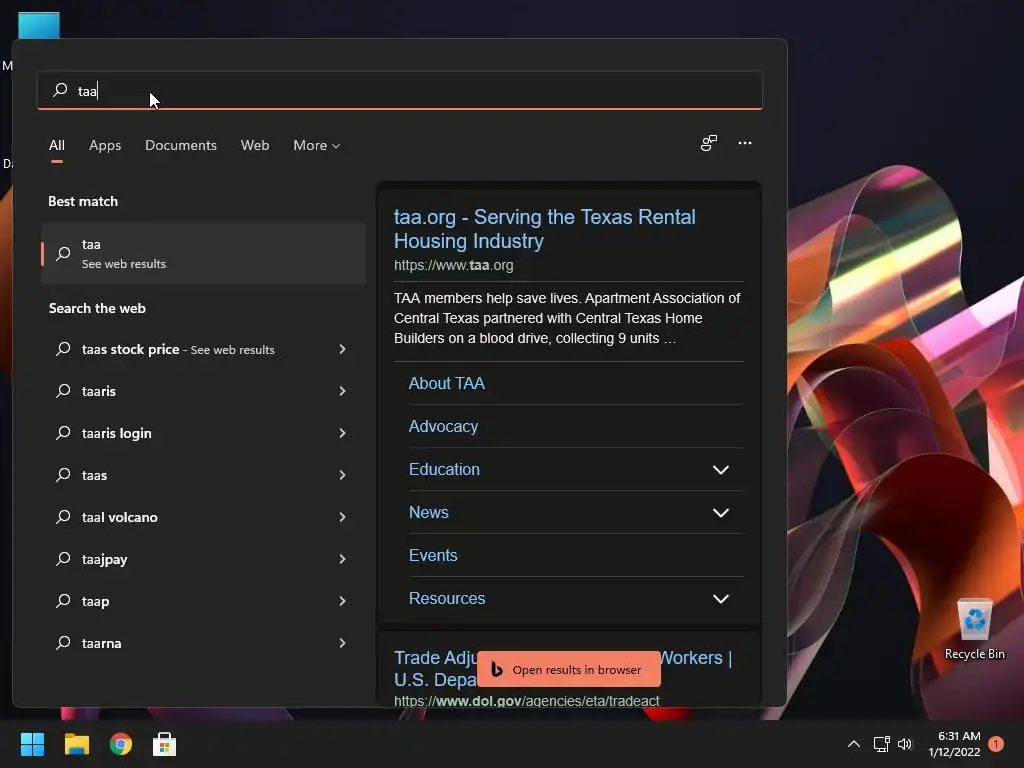Select the taas web suggestion
Screen dimensions: 1024x768
[x=203, y=475]
